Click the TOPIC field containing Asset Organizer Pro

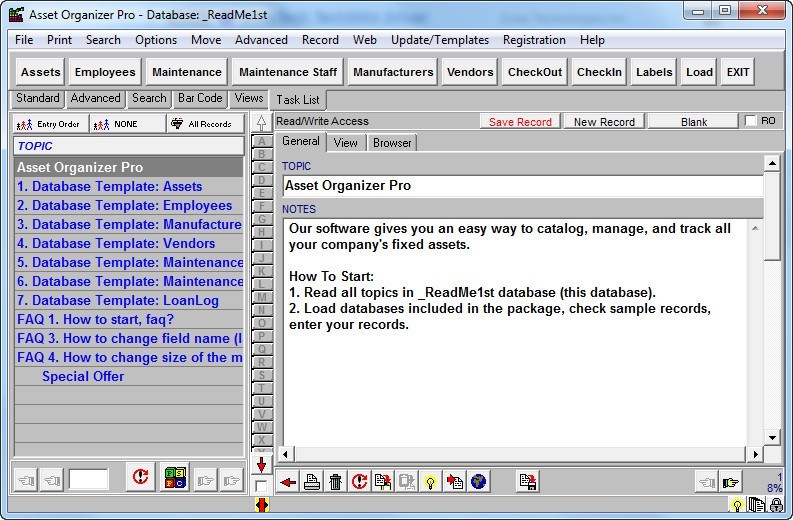(x=523, y=186)
